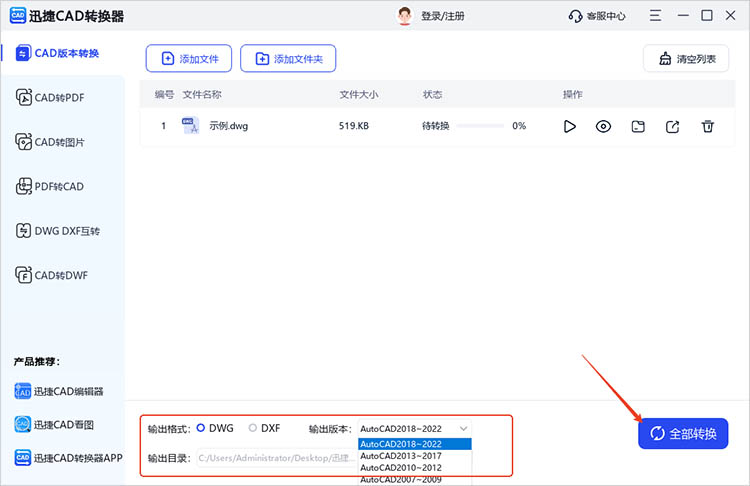
Task: Open 迅捷CAD编辑器 product recommendation
Action: click(59, 391)
